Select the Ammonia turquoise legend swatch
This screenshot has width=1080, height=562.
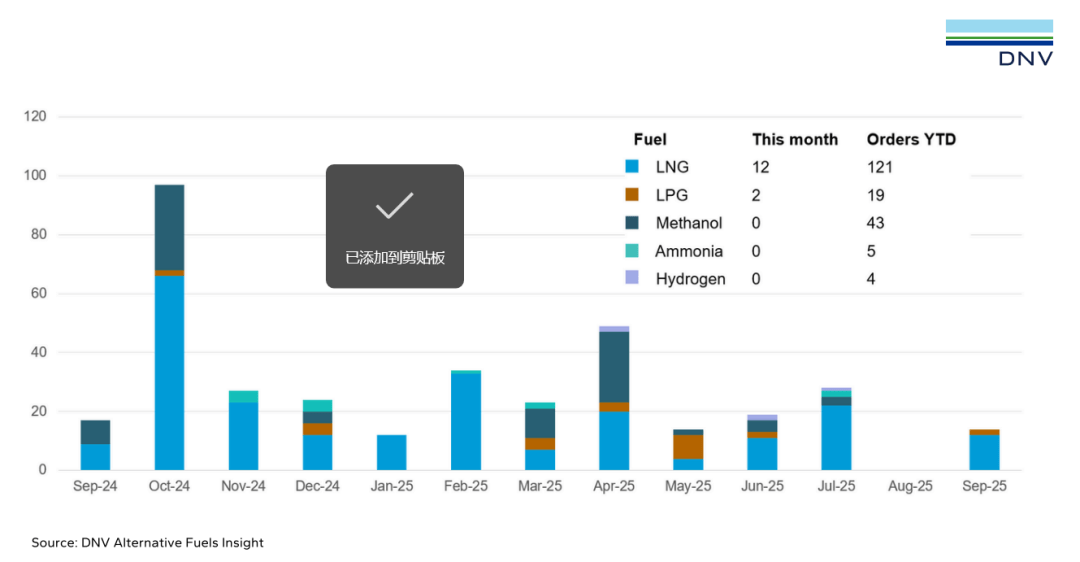tap(631, 251)
